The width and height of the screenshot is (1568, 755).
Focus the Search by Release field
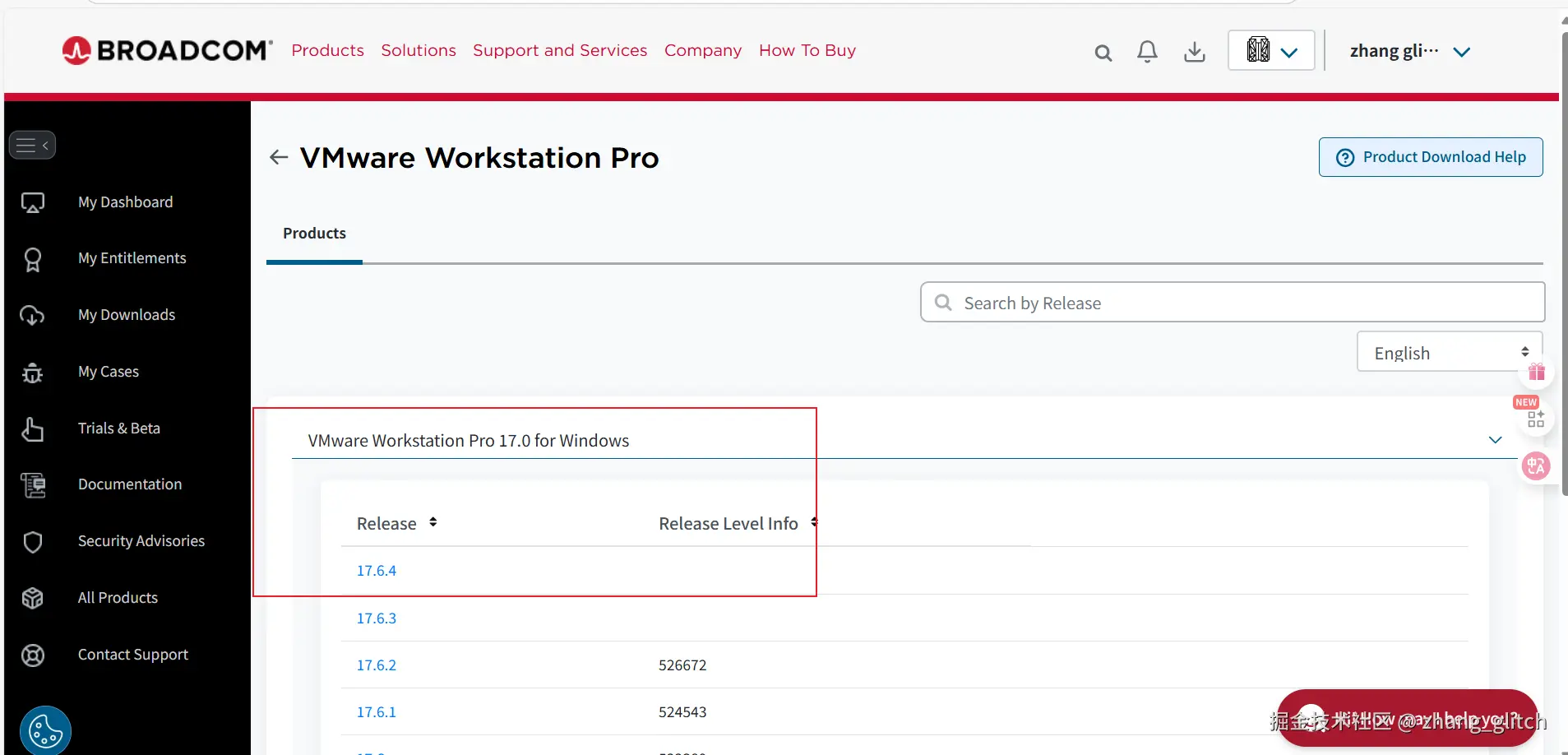(x=1233, y=303)
